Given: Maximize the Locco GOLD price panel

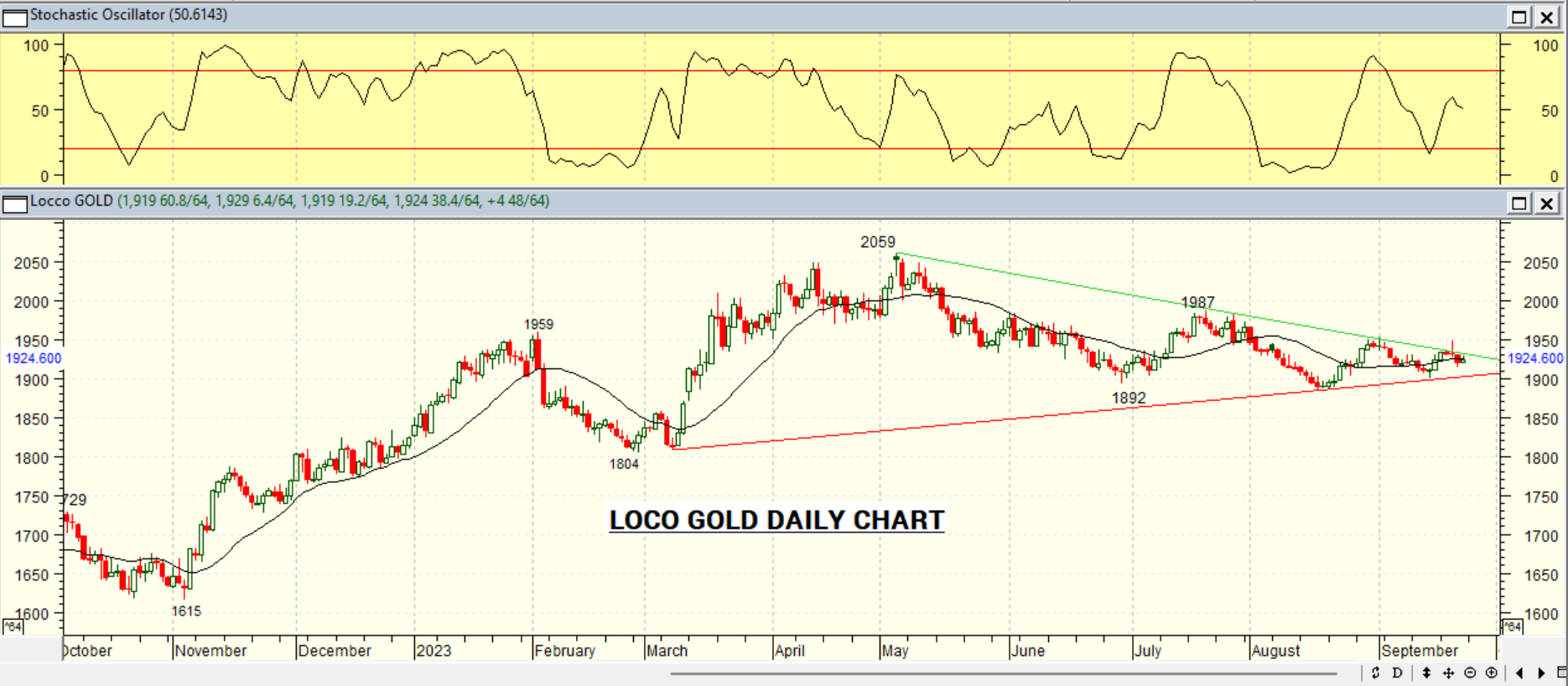Looking at the screenshot, I should pyautogui.click(x=1519, y=203).
